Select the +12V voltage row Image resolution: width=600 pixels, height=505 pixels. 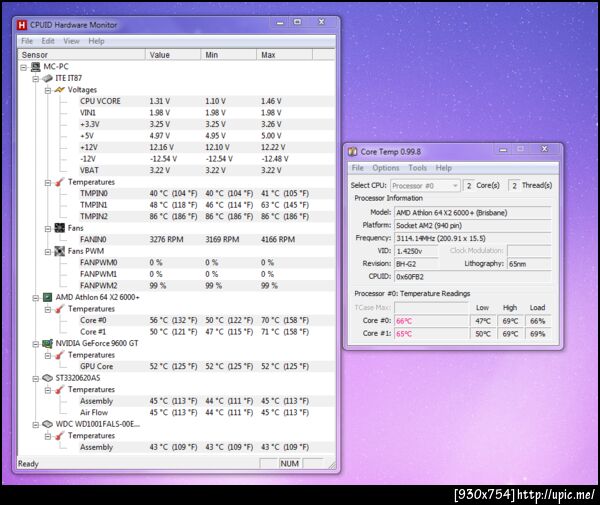(207, 147)
